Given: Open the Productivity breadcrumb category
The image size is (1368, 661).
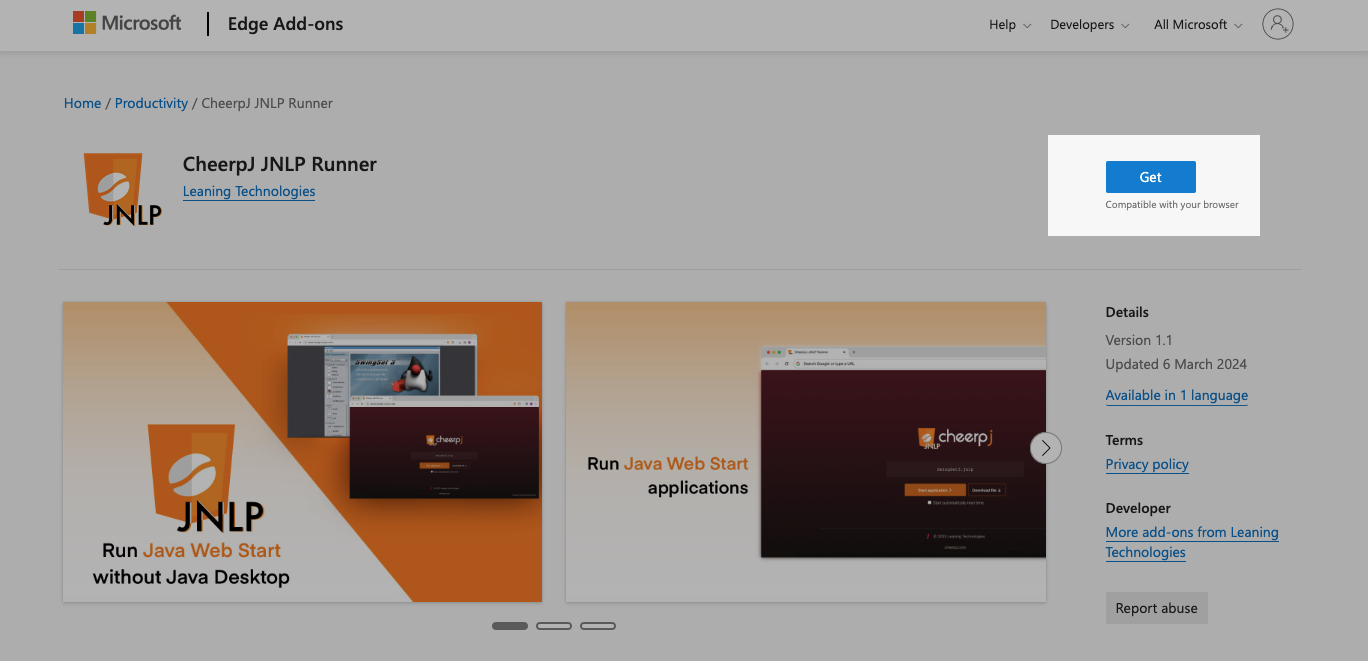Looking at the screenshot, I should 151,103.
